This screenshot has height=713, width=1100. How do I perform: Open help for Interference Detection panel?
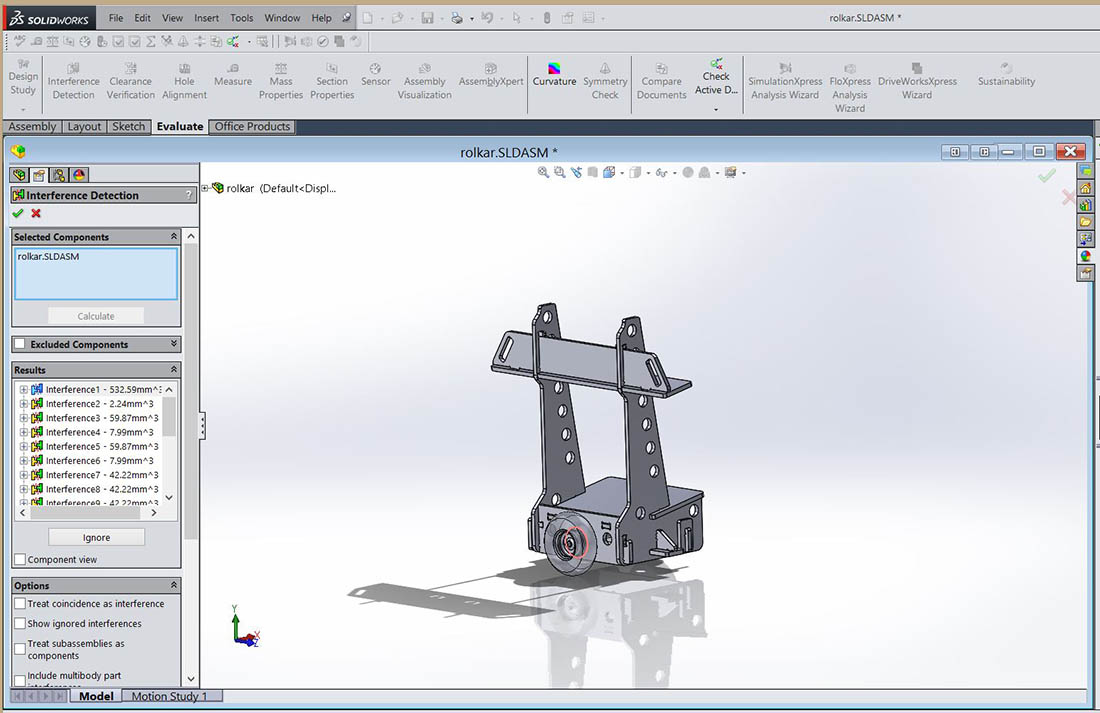tap(189, 195)
